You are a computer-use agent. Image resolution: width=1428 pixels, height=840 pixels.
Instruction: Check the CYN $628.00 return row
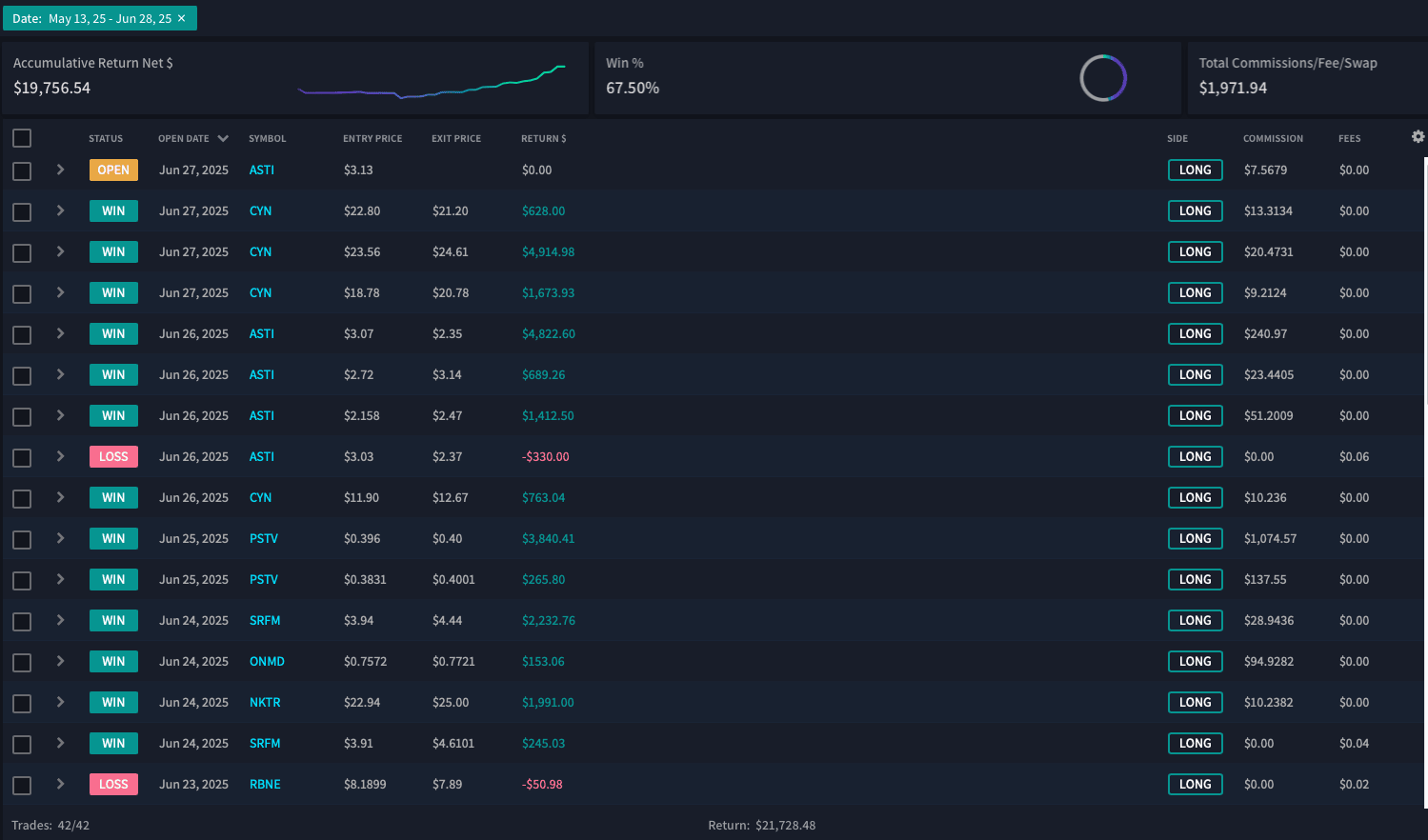pos(22,212)
